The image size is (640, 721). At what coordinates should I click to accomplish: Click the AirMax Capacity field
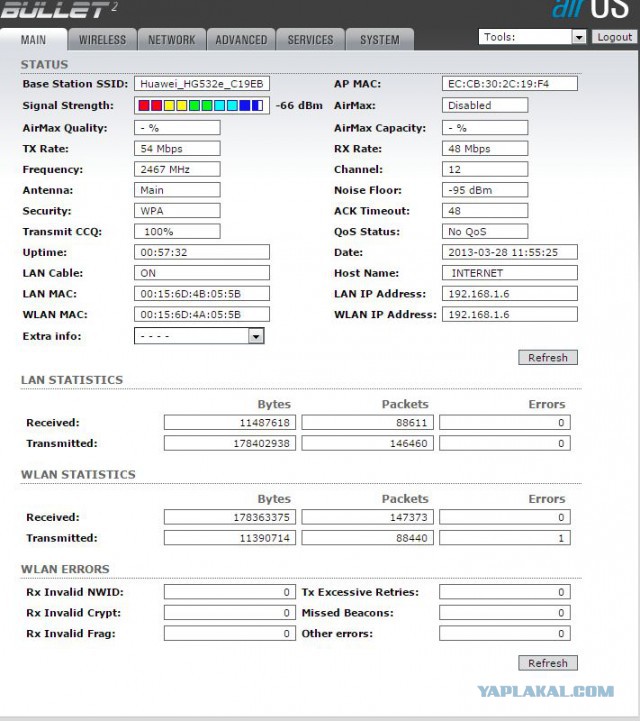(x=485, y=127)
